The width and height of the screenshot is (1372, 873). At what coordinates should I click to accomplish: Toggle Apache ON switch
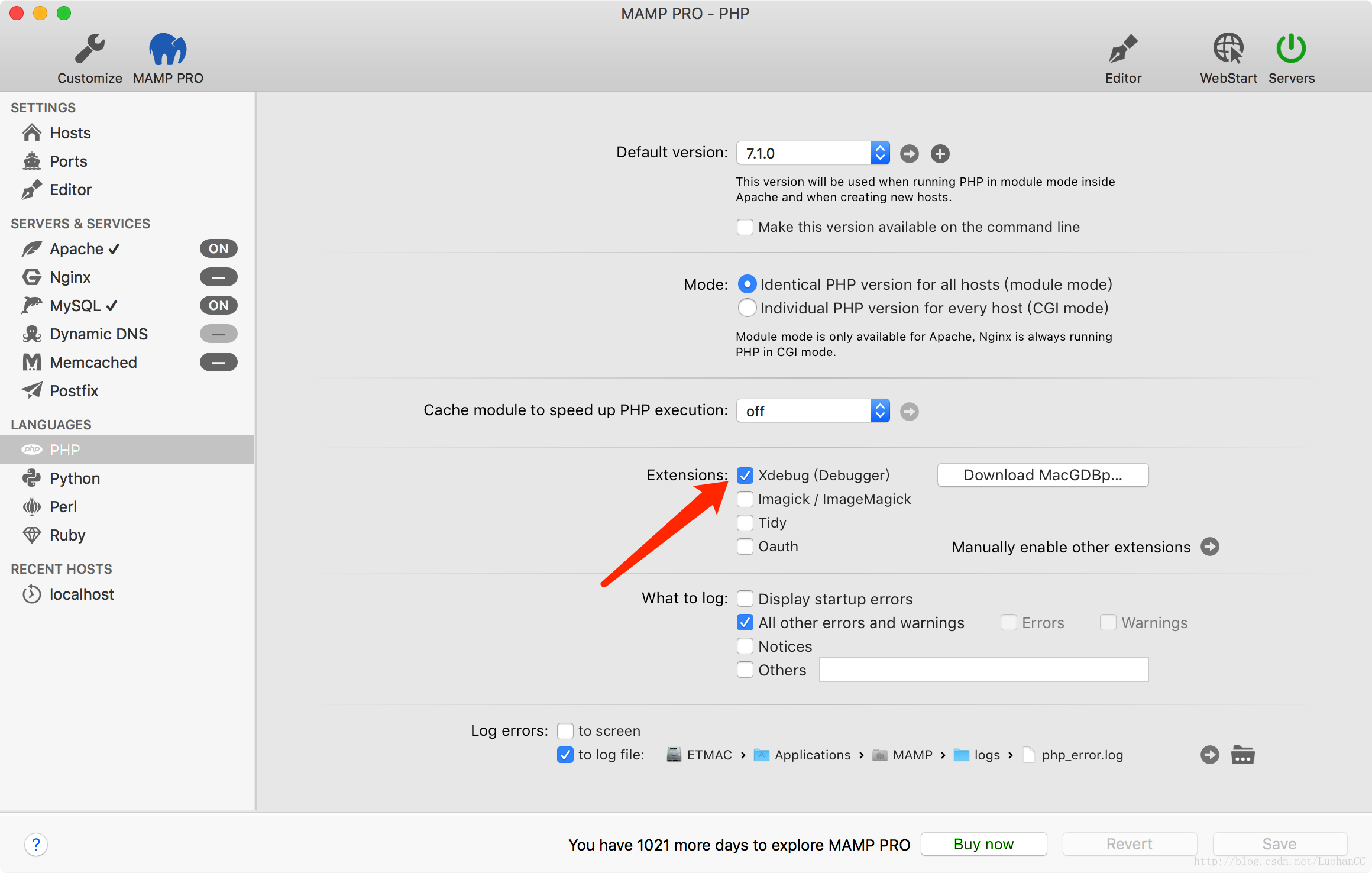218,248
